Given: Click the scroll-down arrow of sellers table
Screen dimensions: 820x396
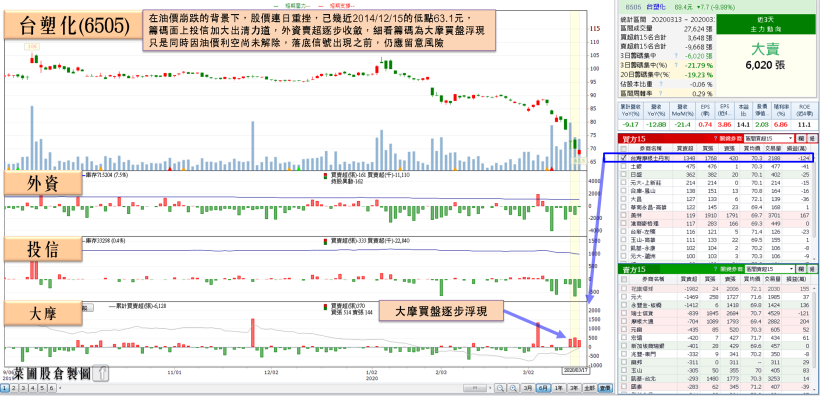Looking at the screenshot, I should point(813,390).
